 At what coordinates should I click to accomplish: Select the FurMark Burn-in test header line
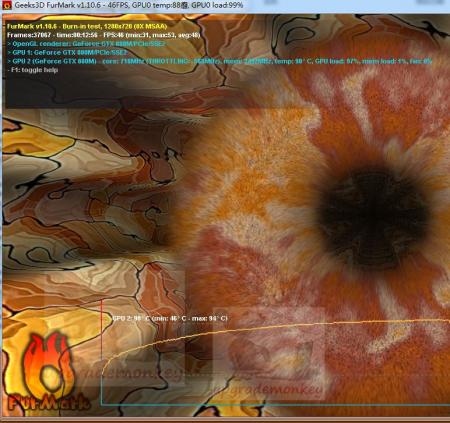pos(87,26)
